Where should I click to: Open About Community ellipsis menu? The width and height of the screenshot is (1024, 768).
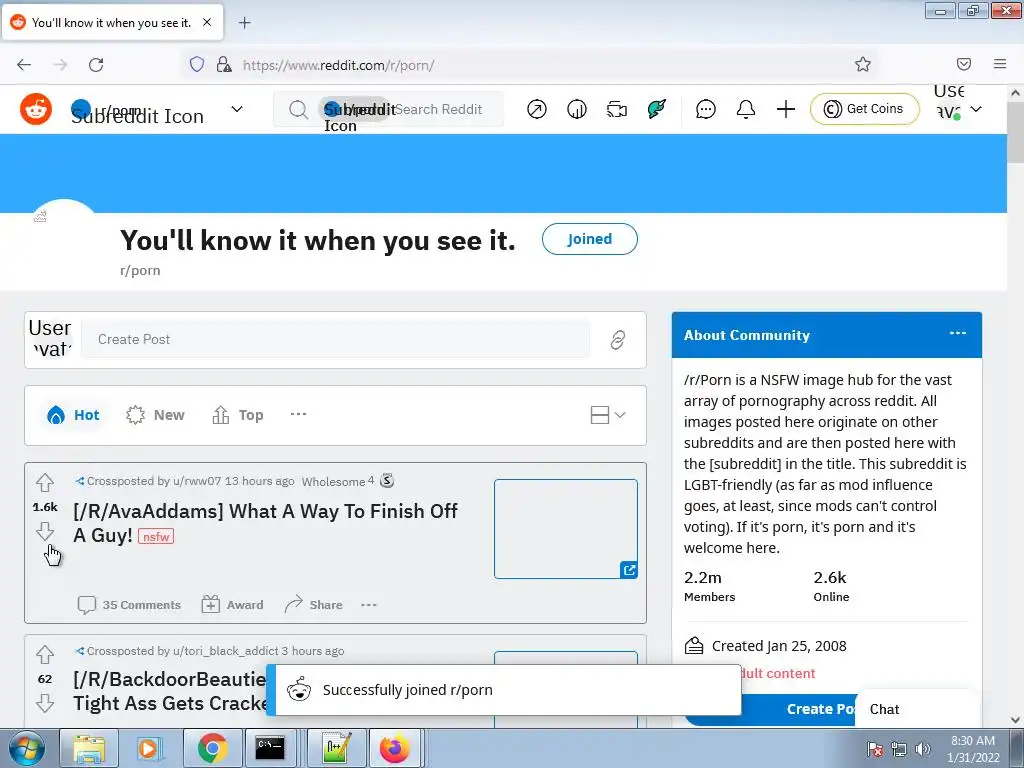click(958, 333)
